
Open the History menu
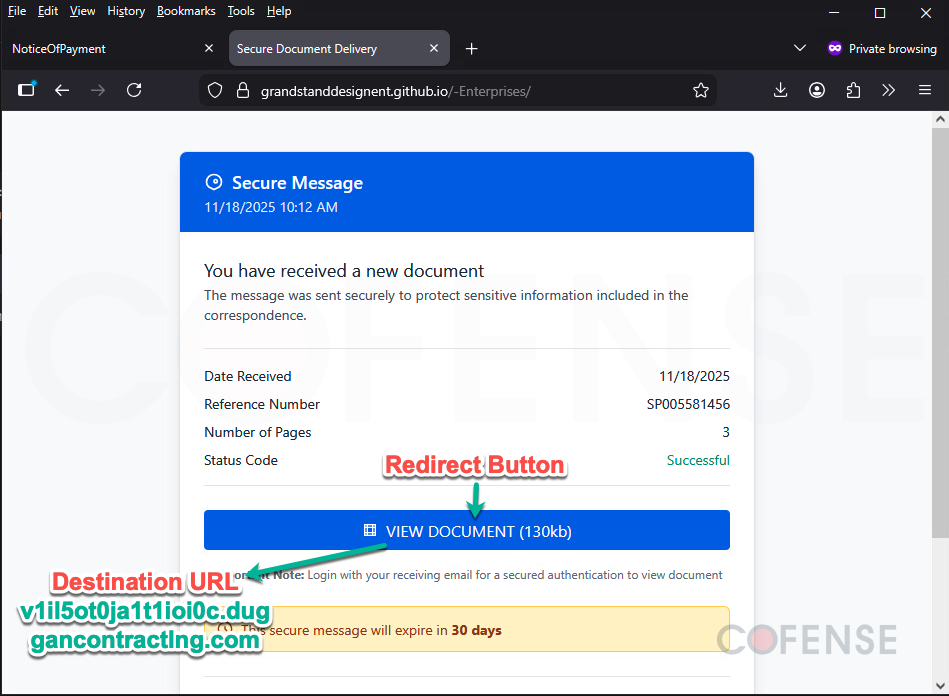click(x=125, y=11)
